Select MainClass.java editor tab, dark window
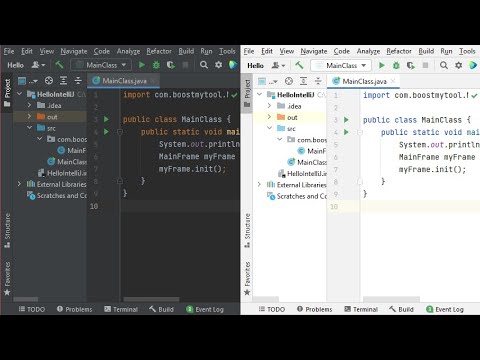The height and width of the screenshot is (360, 480). pos(124,81)
